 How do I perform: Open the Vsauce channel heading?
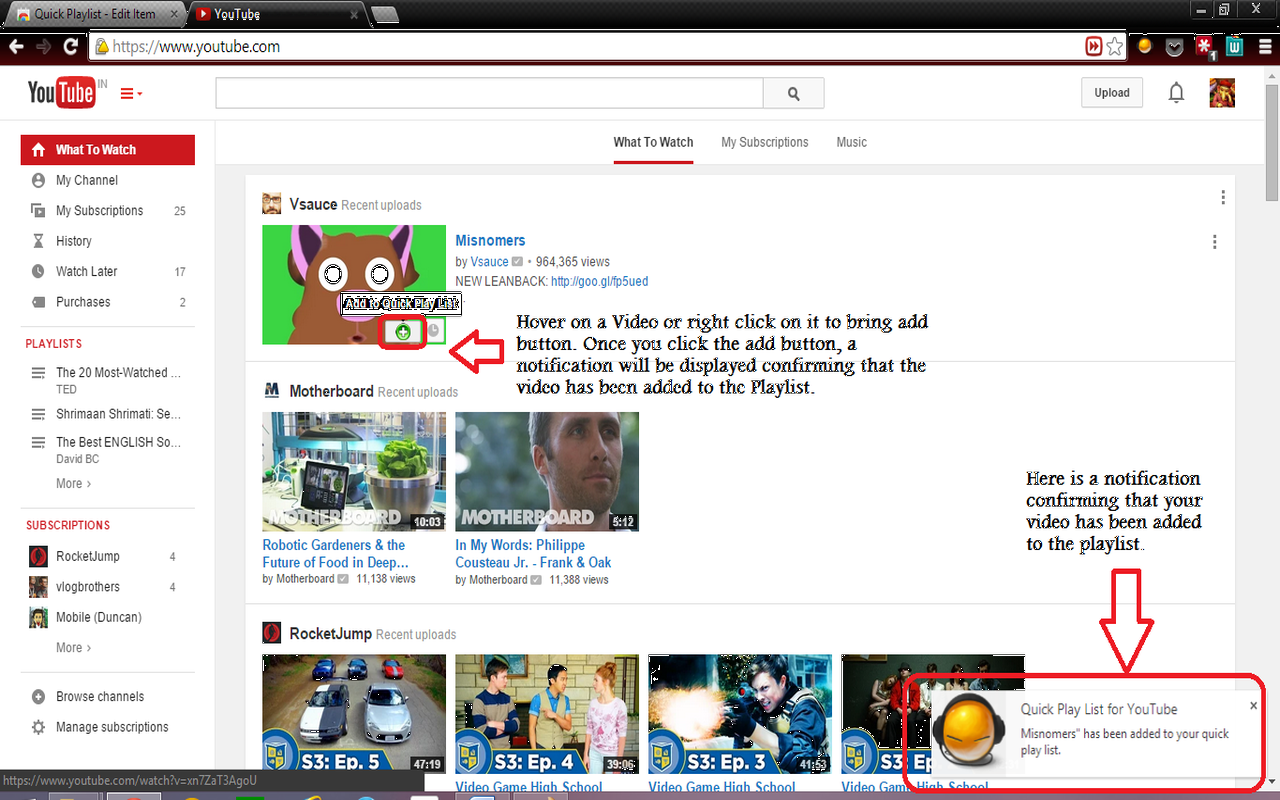pos(313,204)
